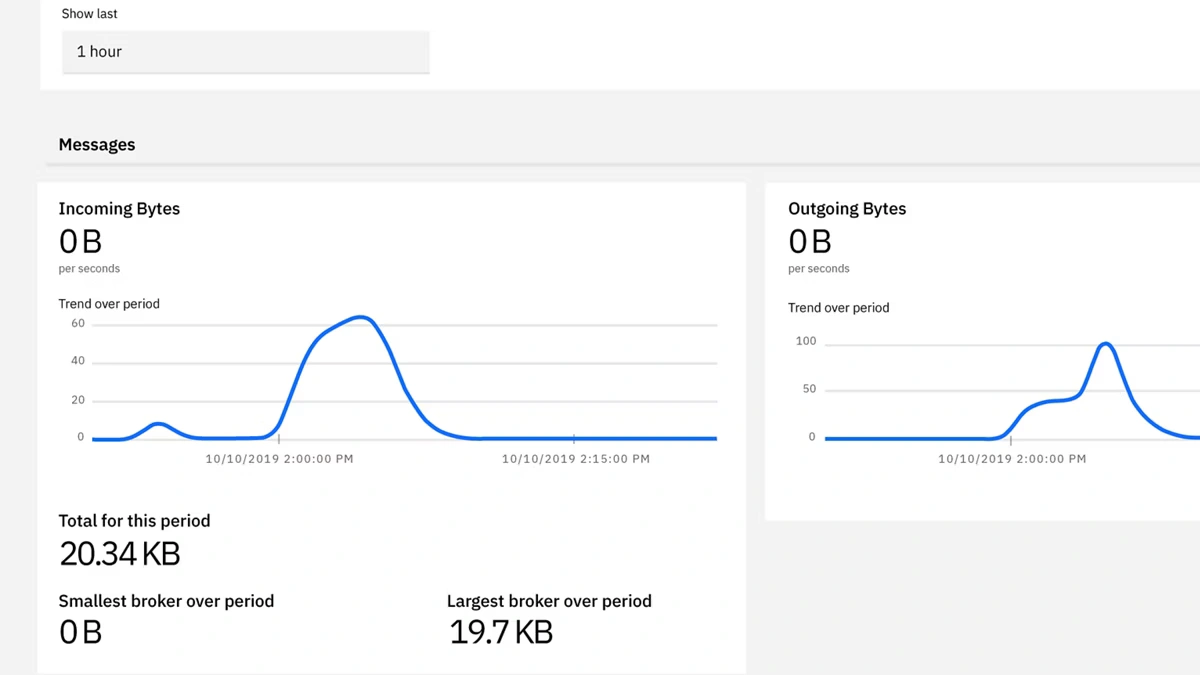Click the Outgoing Bytes card title

point(847,209)
